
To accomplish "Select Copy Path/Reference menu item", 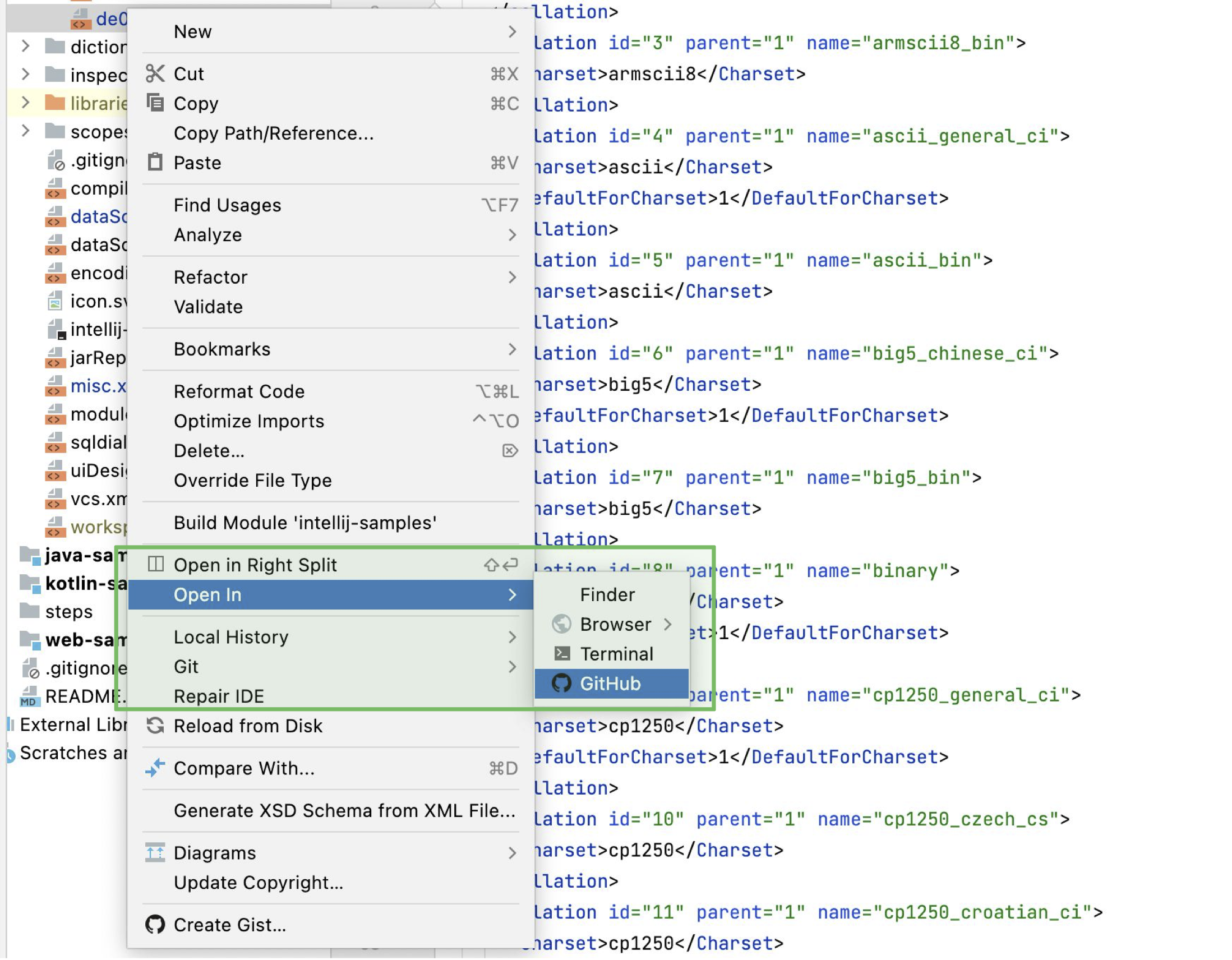I will coord(330,133).
